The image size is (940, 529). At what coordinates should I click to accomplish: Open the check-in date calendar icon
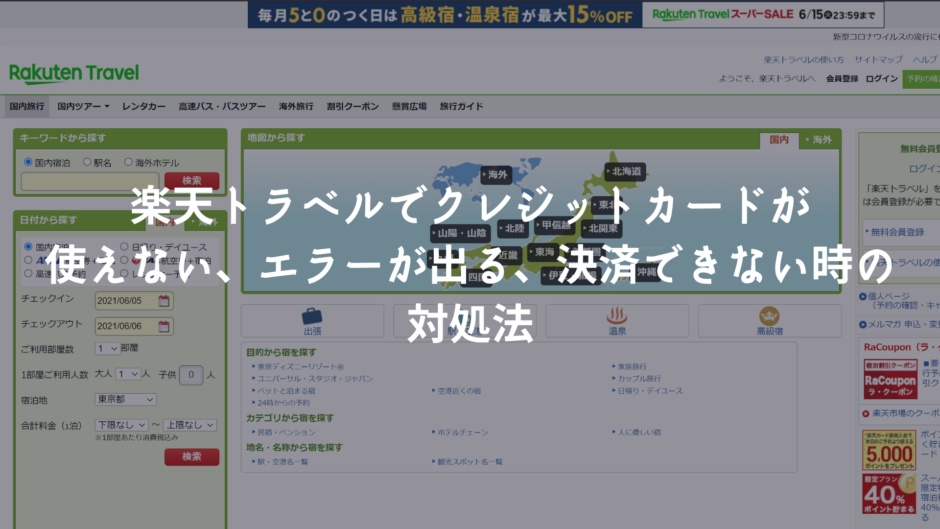[164, 300]
